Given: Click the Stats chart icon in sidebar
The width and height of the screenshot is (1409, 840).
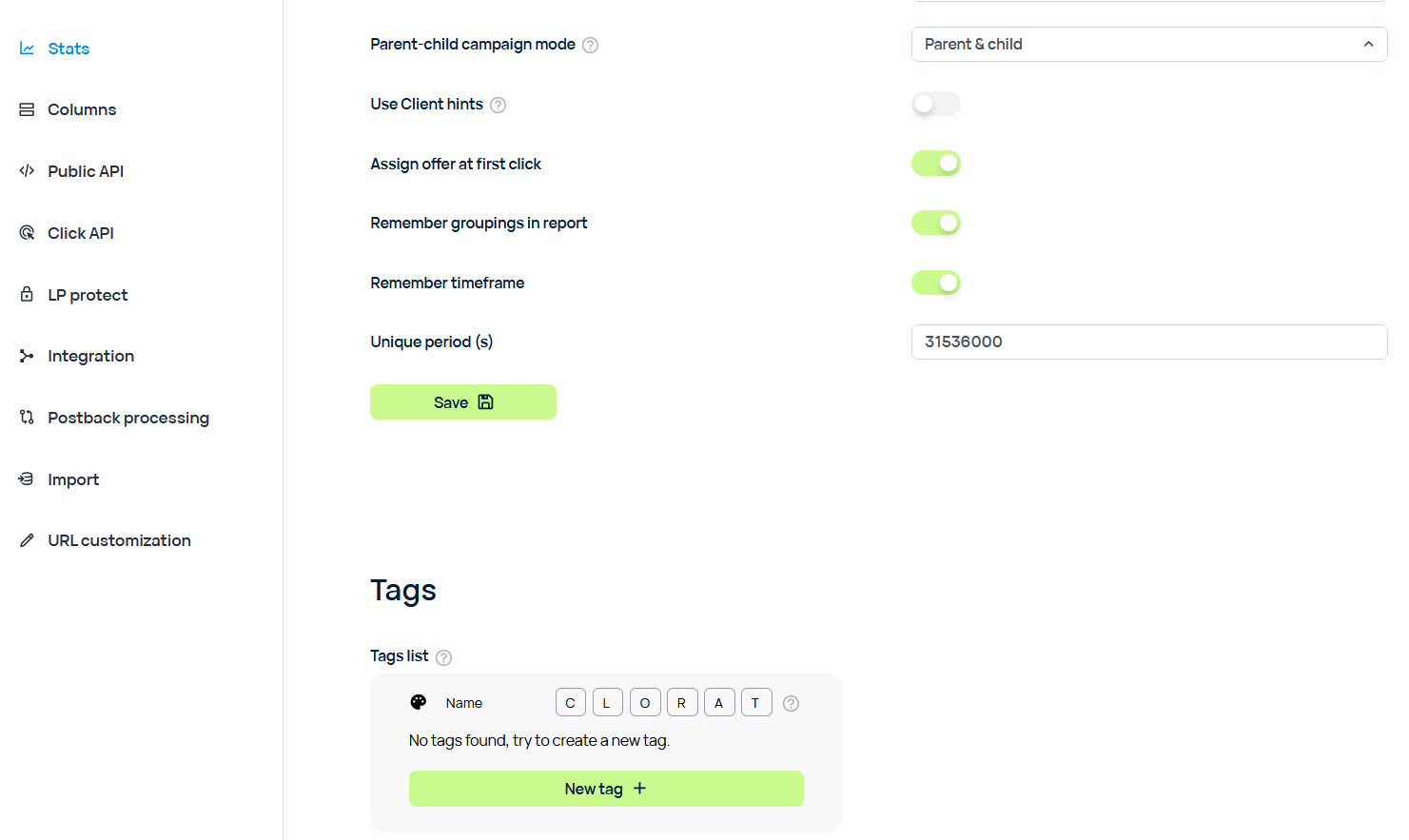Looking at the screenshot, I should (27, 49).
